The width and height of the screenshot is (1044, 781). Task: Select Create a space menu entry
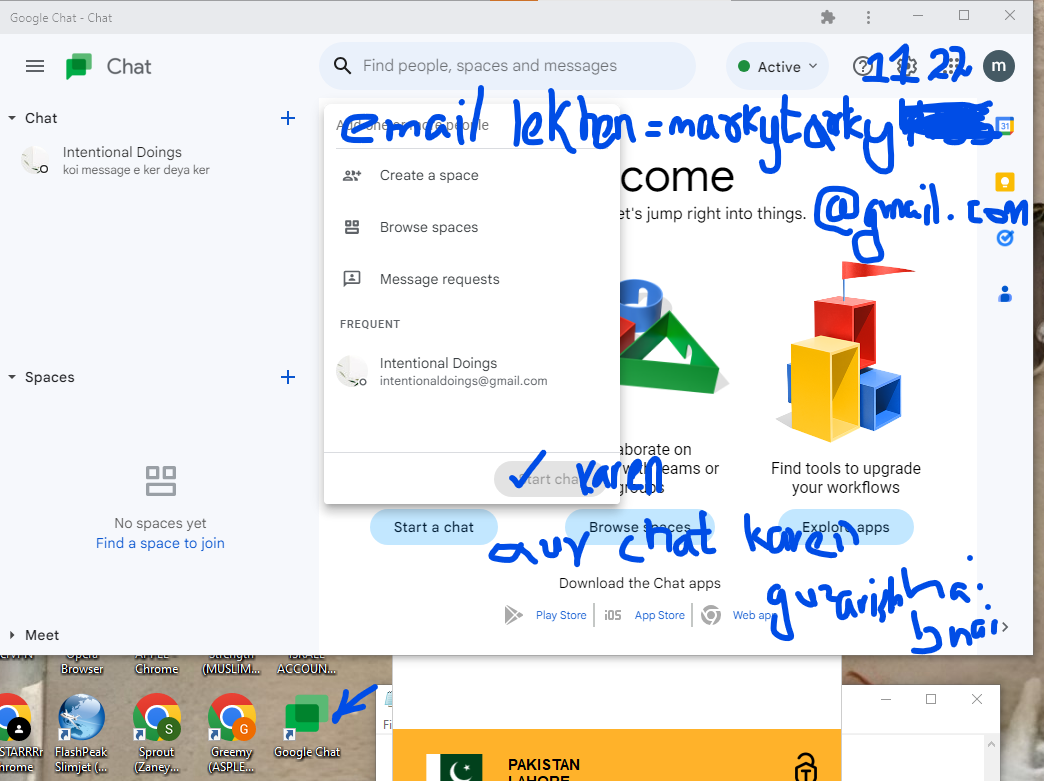tap(471, 175)
